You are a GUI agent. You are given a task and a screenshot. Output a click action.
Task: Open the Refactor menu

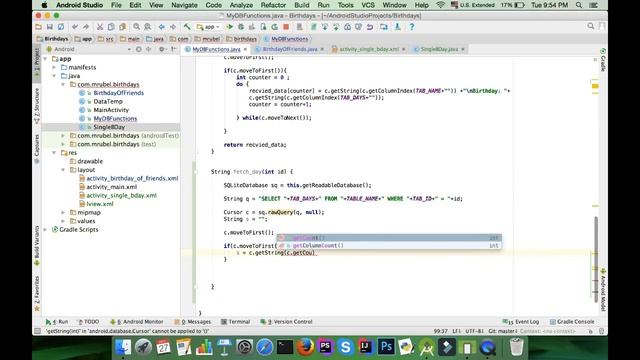(273, 5)
